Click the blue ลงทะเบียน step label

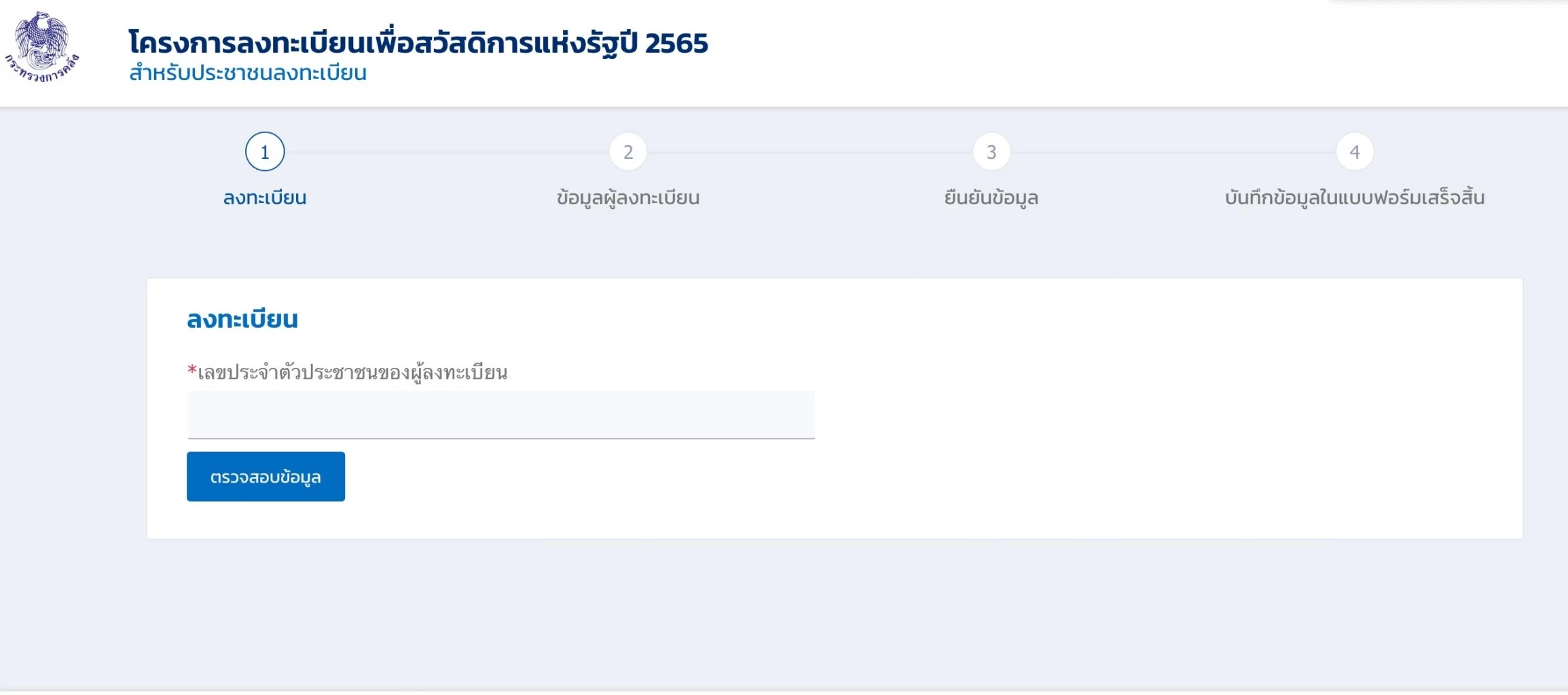click(265, 198)
